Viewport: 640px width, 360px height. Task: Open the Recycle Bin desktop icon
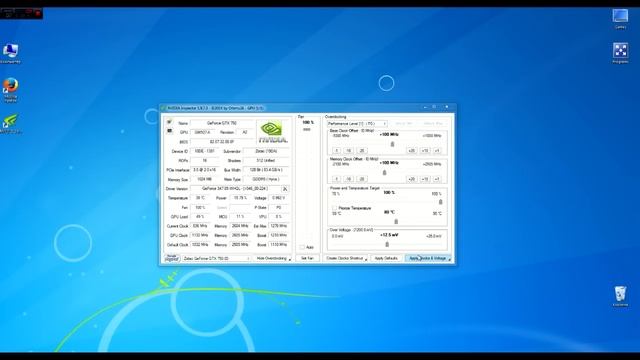coord(620,296)
